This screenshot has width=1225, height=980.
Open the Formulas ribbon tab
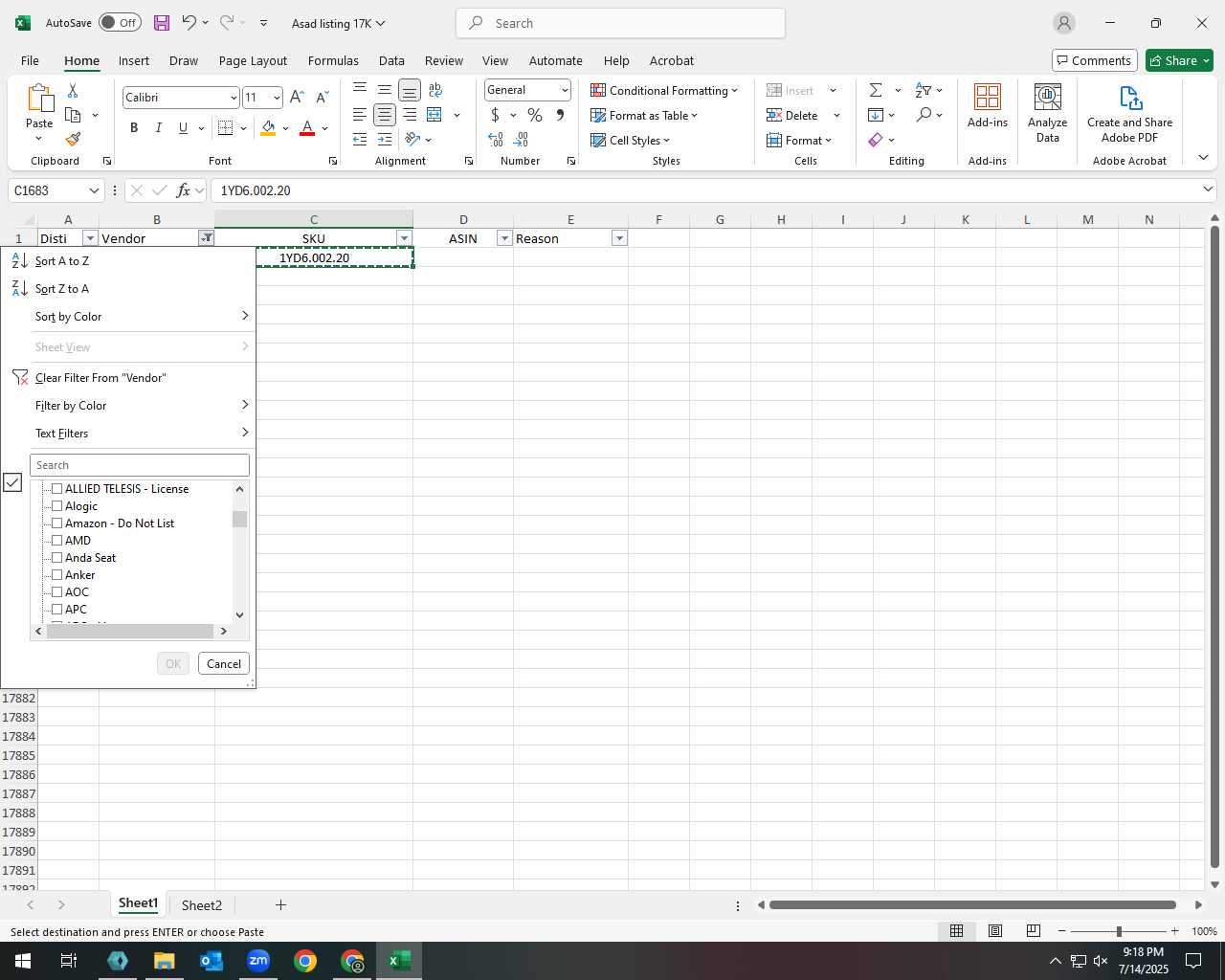(333, 60)
